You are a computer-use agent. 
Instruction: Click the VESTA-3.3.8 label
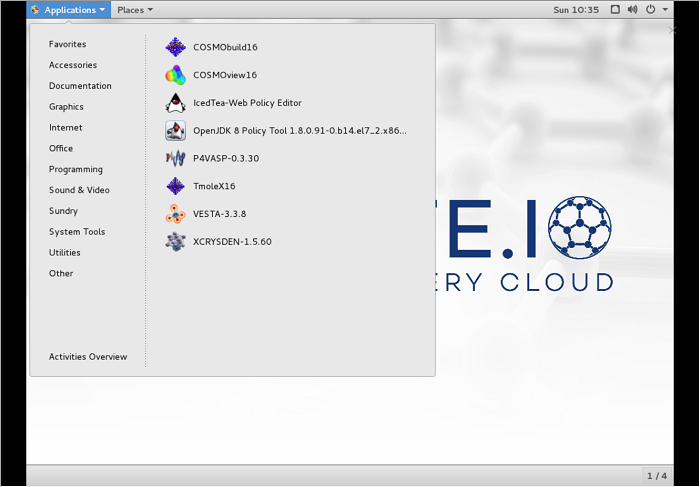pyautogui.click(x=219, y=214)
